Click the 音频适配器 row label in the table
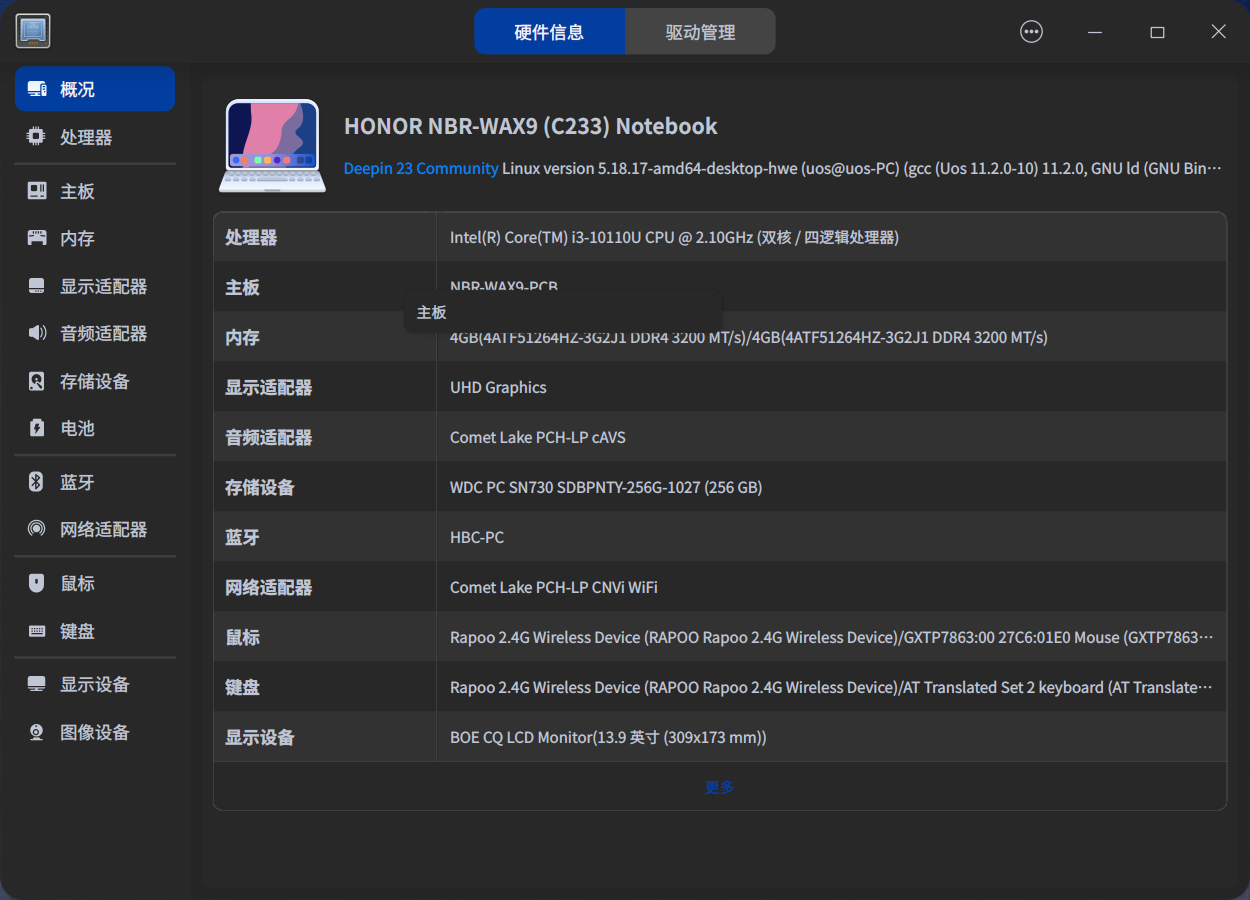This screenshot has height=900, width=1250. (268, 437)
